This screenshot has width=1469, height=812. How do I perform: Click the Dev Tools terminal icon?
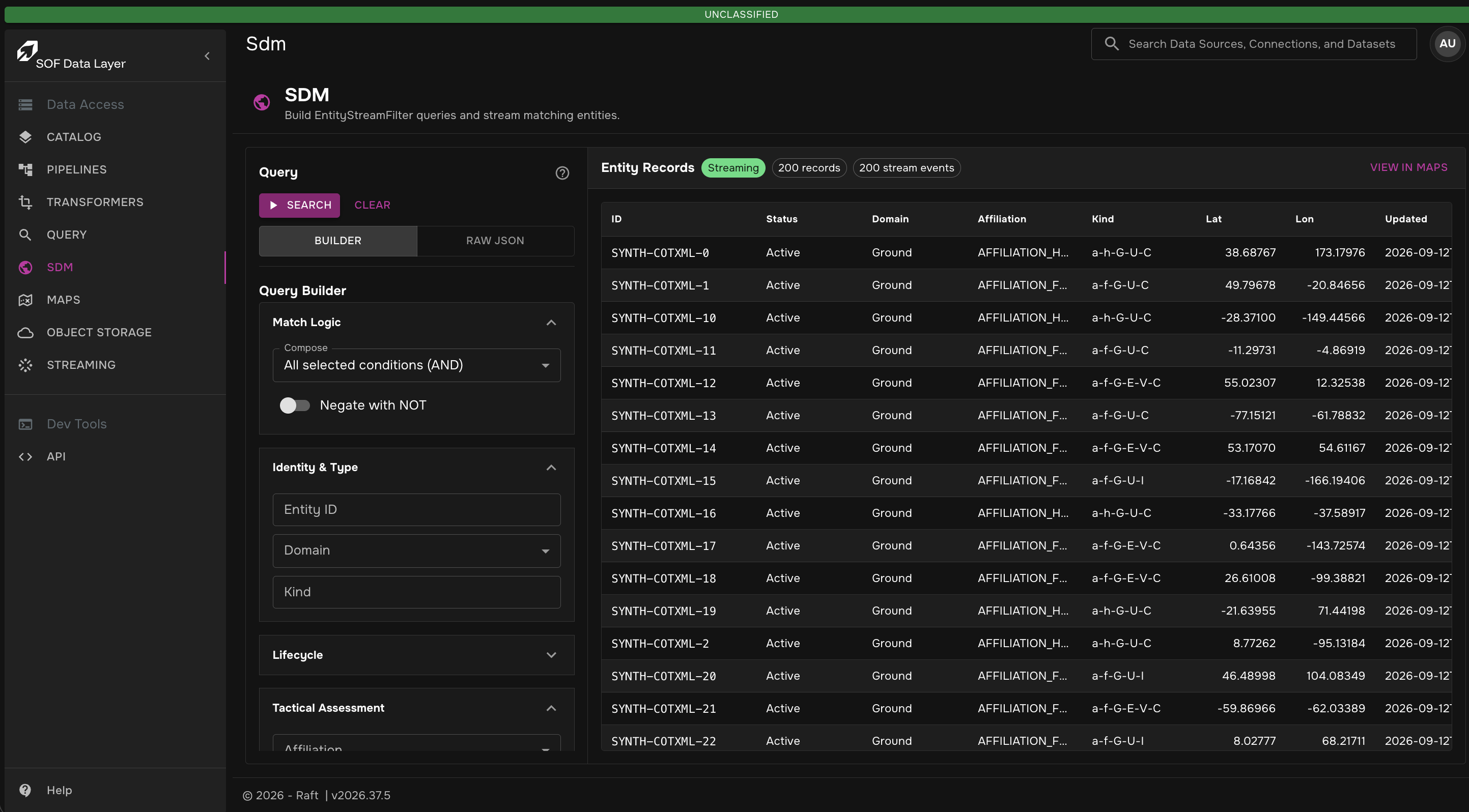25,424
